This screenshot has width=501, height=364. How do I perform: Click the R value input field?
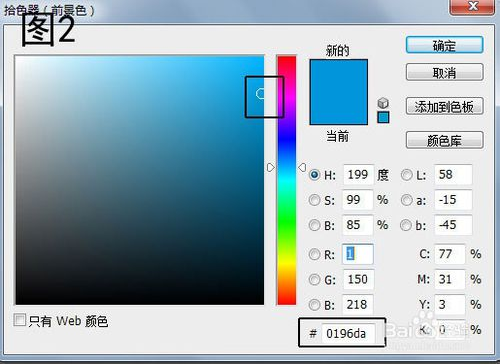(x=358, y=254)
